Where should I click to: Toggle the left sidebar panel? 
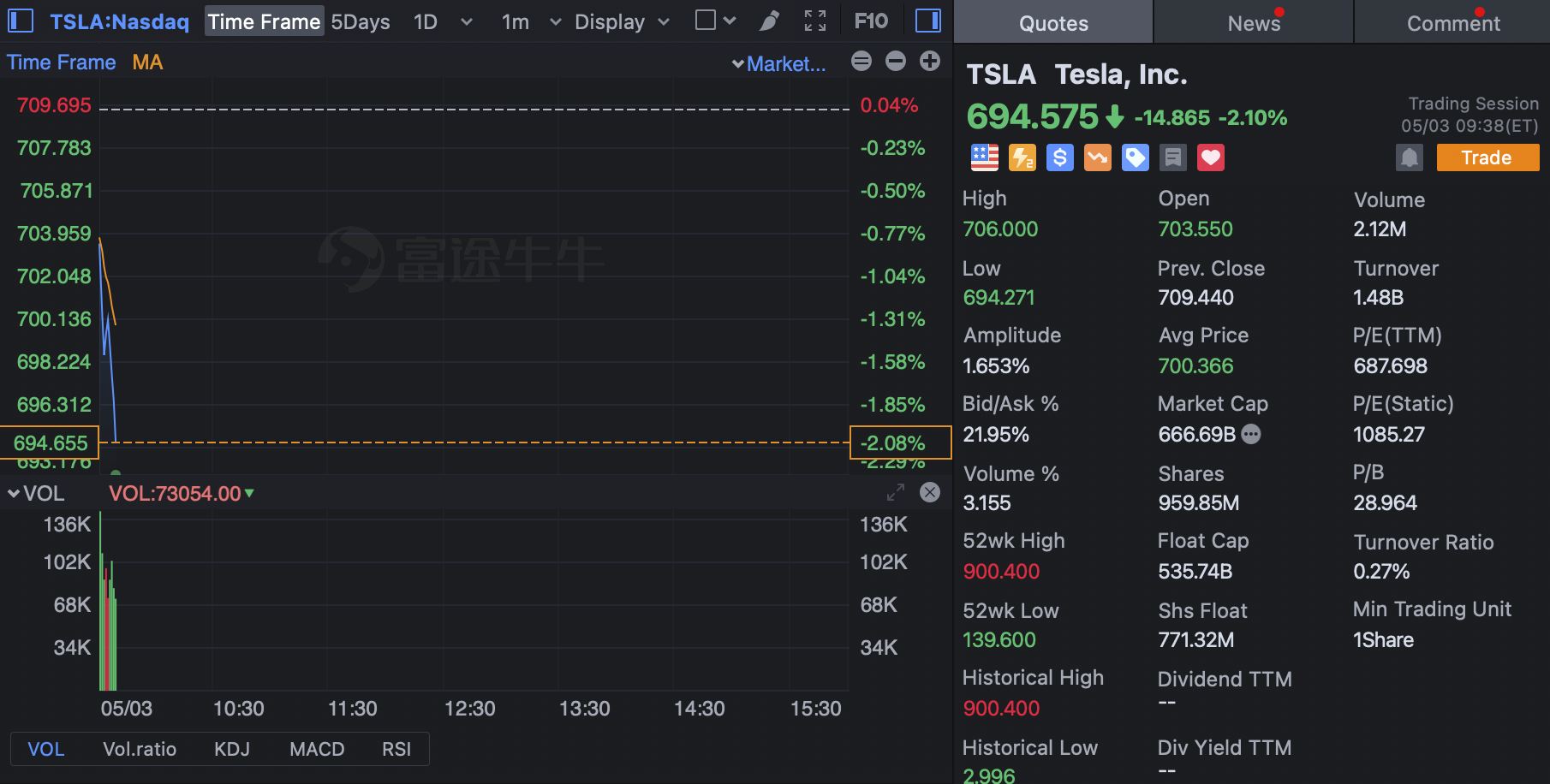tap(21, 21)
